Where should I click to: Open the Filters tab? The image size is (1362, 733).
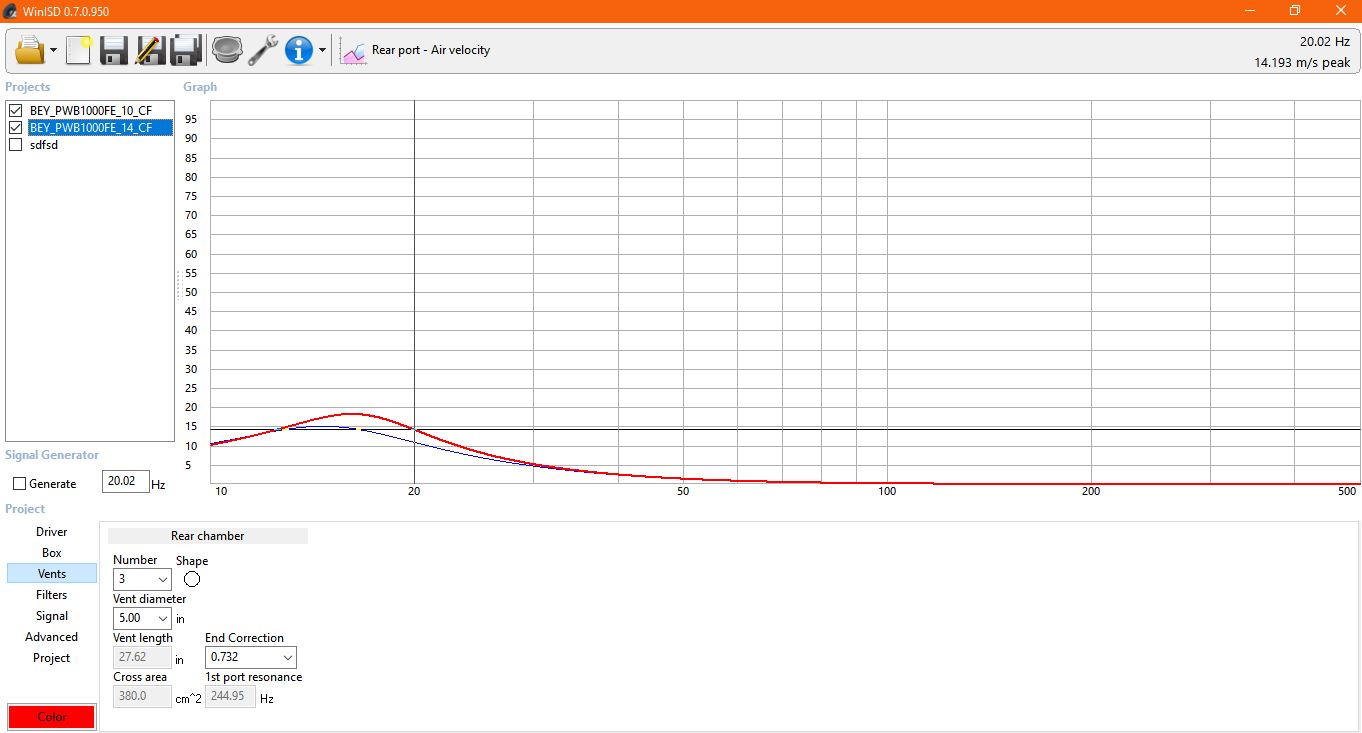coord(52,595)
